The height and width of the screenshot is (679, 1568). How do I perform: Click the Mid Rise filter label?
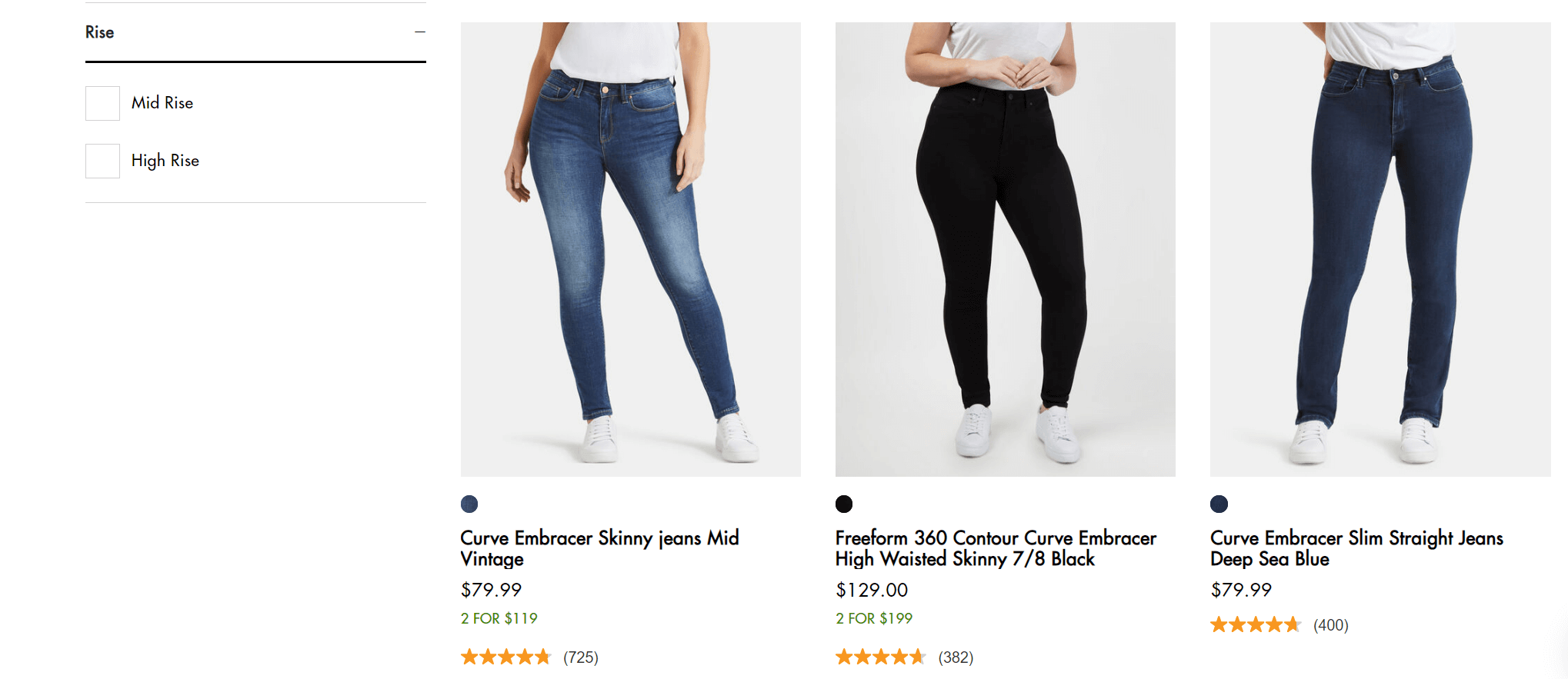coord(162,103)
